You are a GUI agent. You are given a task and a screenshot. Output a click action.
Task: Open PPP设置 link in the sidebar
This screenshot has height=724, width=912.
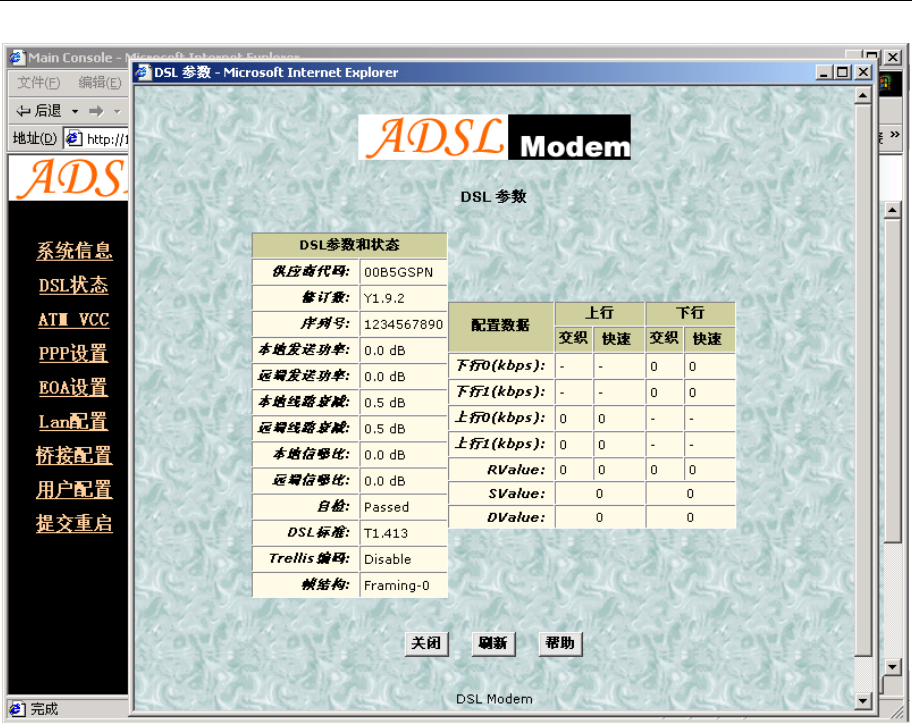(73, 353)
